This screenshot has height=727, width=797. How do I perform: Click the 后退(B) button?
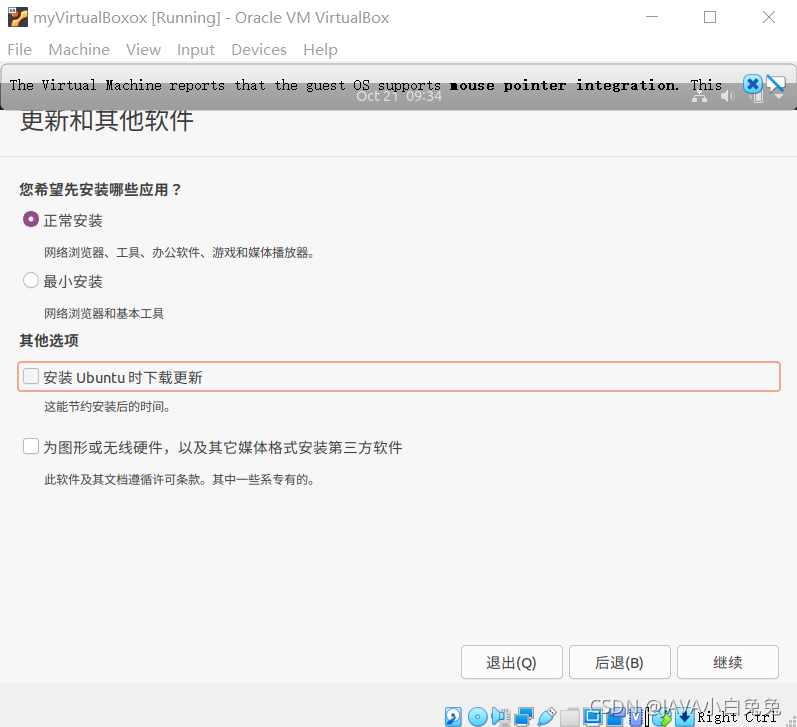pyautogui.click(x=620, y=662)
